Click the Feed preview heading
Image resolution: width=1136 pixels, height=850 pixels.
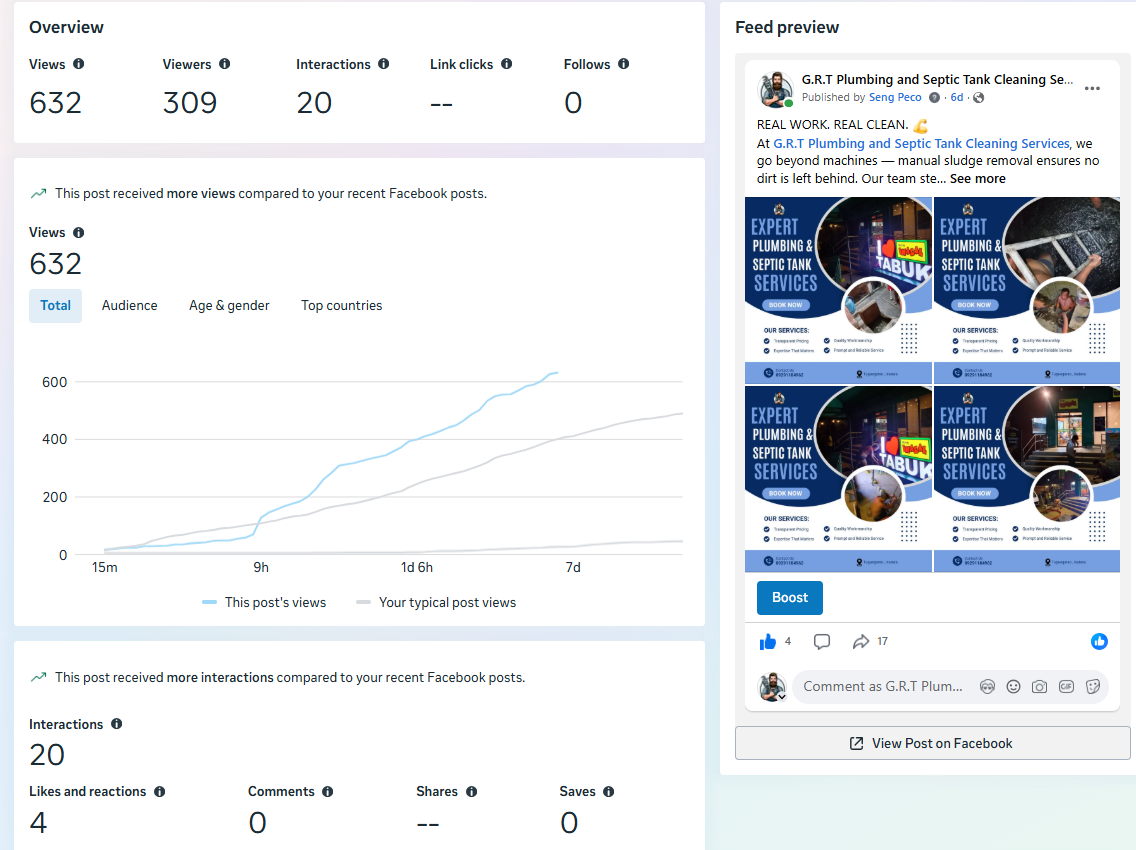point(787,28)
